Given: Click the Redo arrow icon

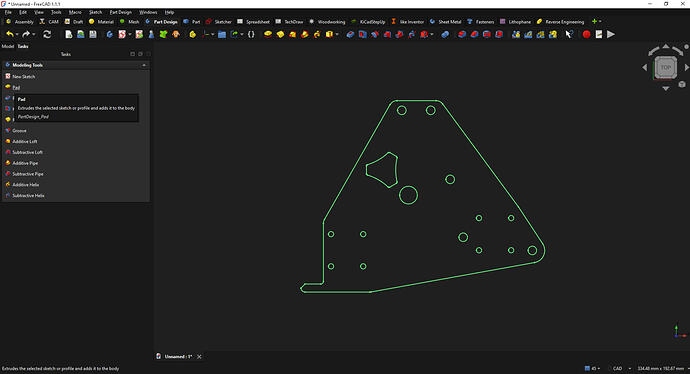Looking at the screenshot, I should [x=26, y=34].
